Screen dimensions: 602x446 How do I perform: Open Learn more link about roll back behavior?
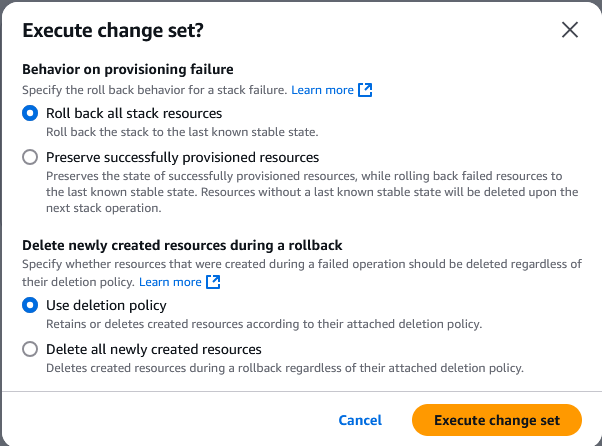pos(322,90)
